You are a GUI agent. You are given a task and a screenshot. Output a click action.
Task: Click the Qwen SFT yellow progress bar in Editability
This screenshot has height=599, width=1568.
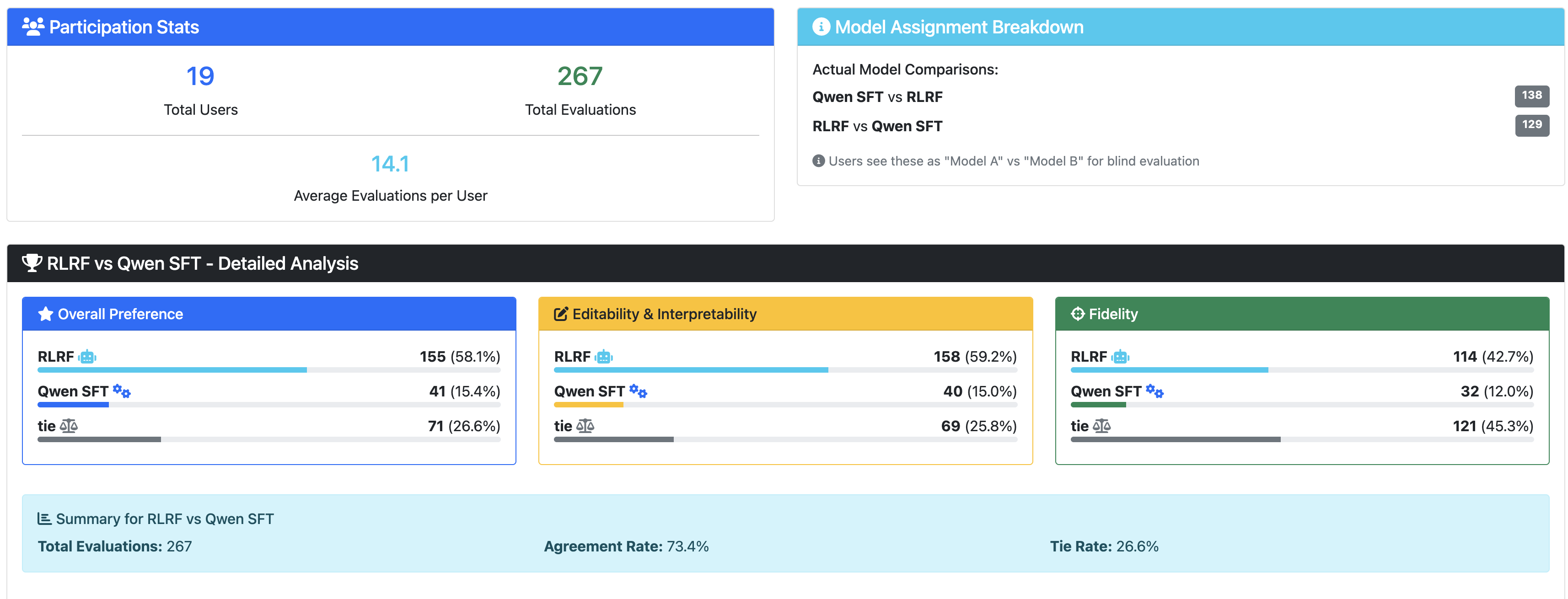[588, 405]
